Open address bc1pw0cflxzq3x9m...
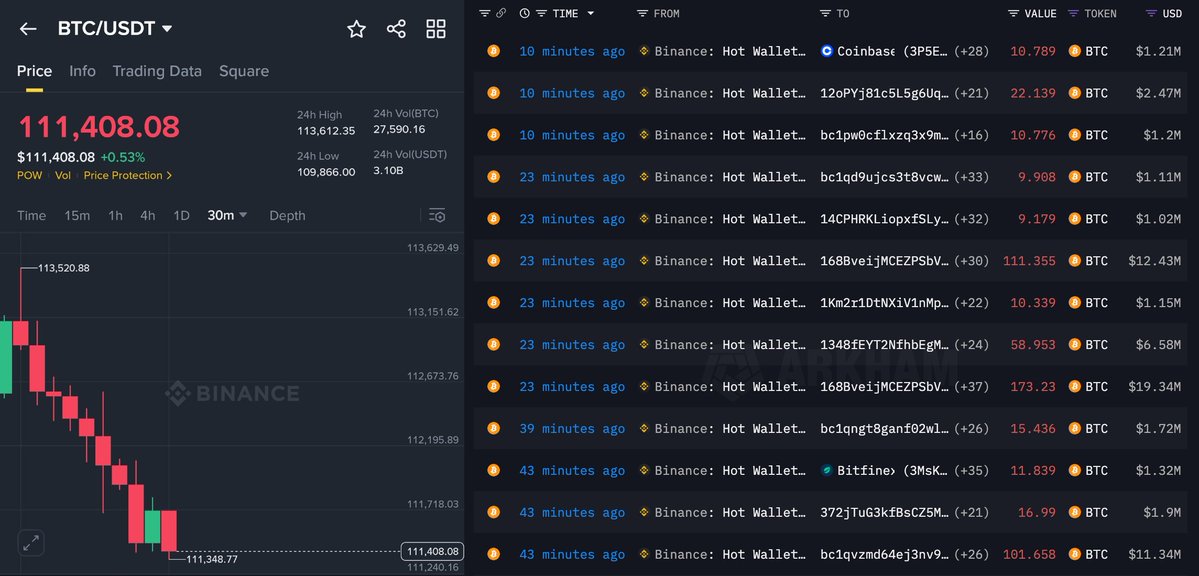The height and width of the screenshot is (576, 1199). click(x=885, y=135)
